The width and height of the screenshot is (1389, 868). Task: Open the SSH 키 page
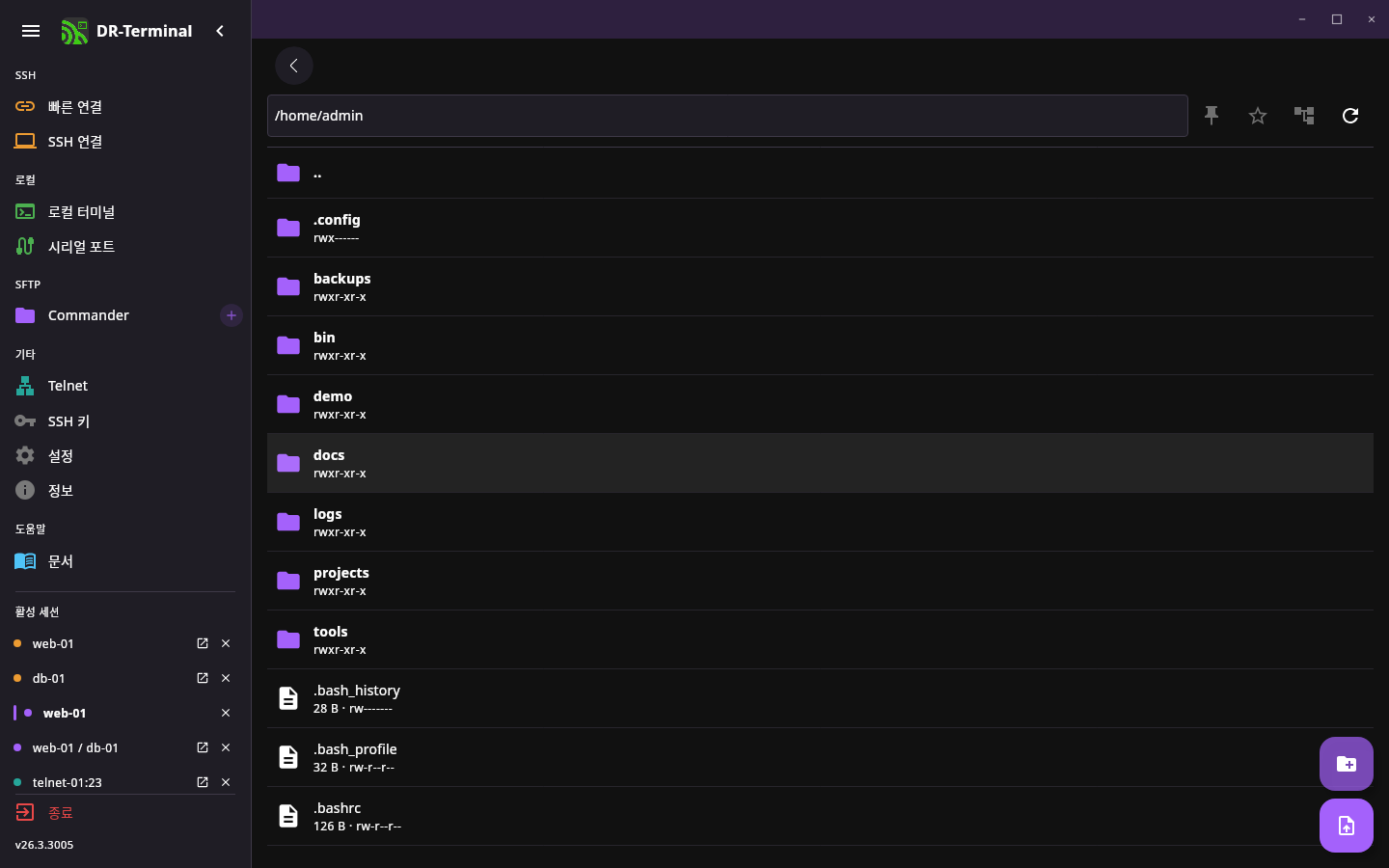(x=125, y=421)
